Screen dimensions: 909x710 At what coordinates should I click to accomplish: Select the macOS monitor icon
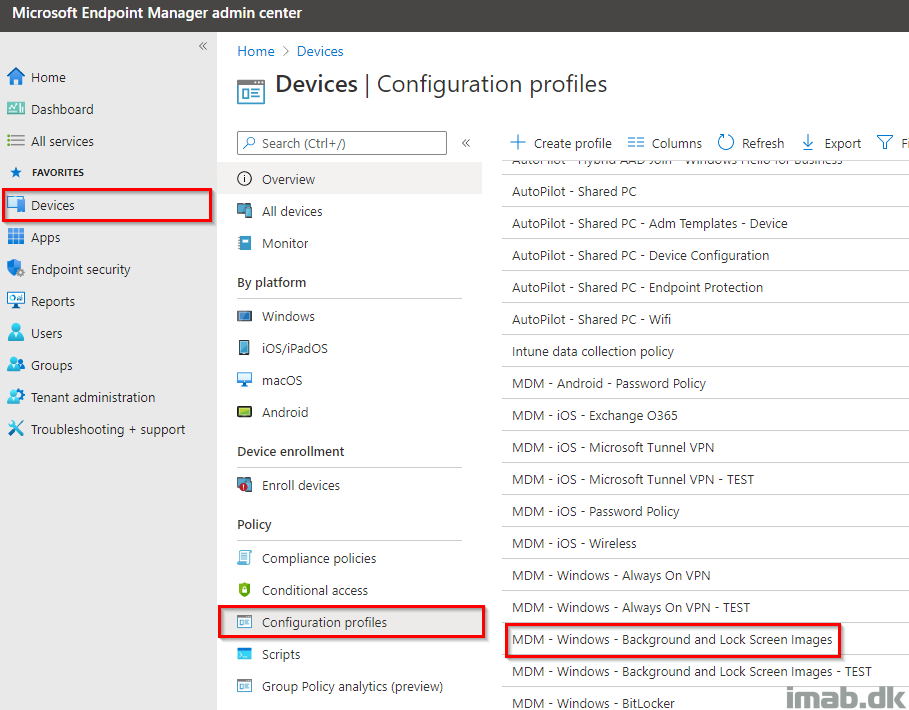(245, 380)
